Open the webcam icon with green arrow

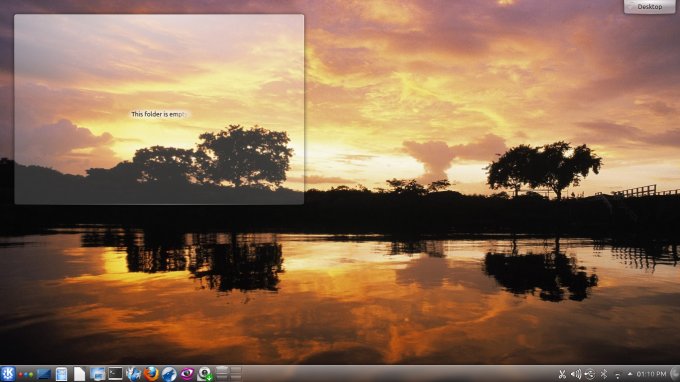pyautogui.click(x=204, y=374)
